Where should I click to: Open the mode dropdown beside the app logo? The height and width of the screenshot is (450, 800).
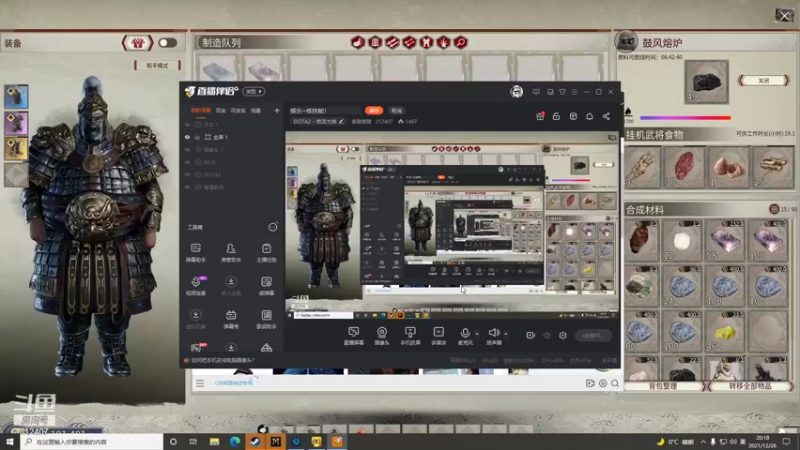254,91
